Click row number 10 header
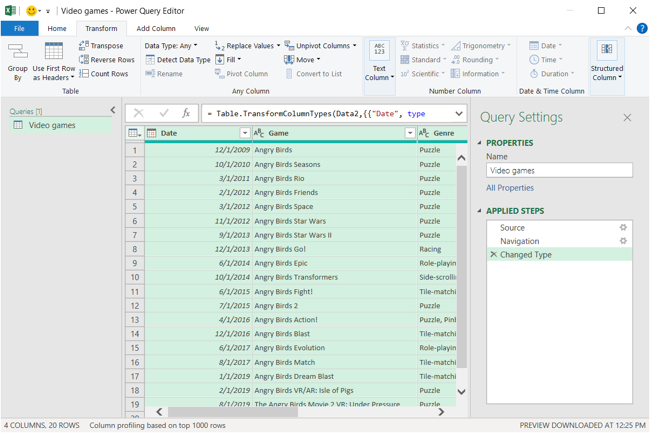The image size is (650, 433). coord(135,277)
